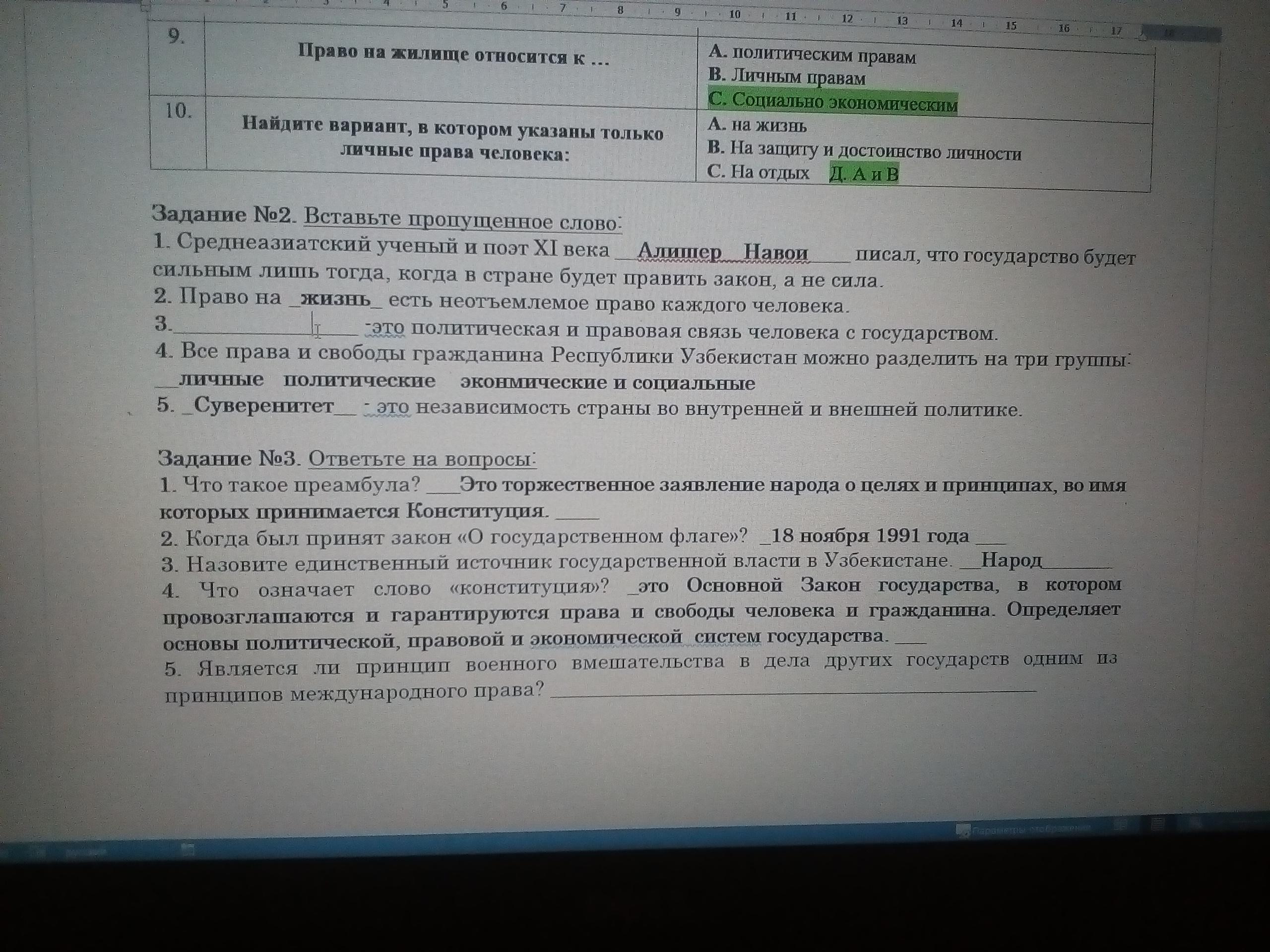This screenshot has width=1270, height=952.
Task: Click the question 'Что такое преамбула?'
Action: pos(303,485)
